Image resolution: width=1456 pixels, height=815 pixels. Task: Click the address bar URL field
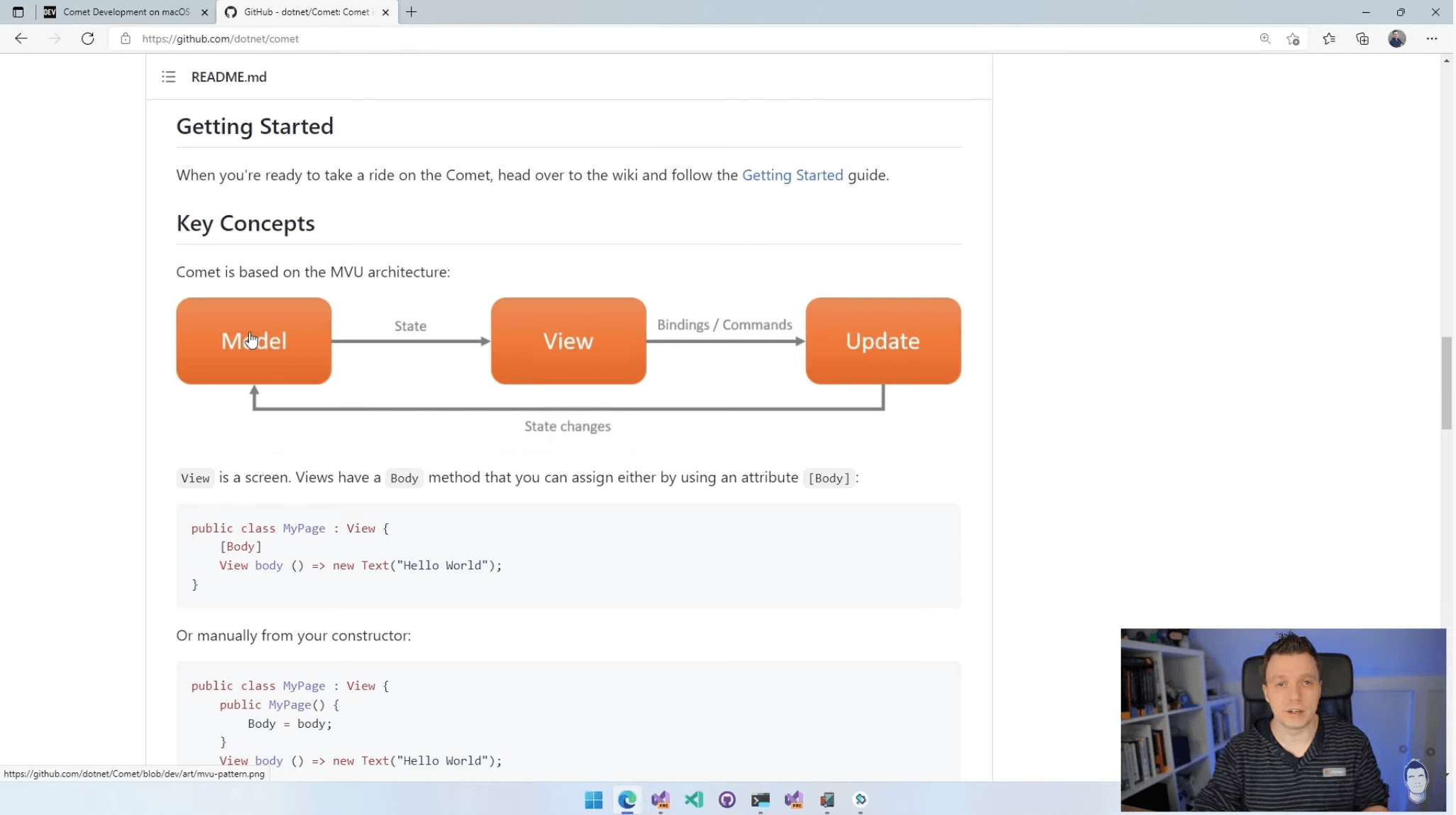[x=220, y=39]
